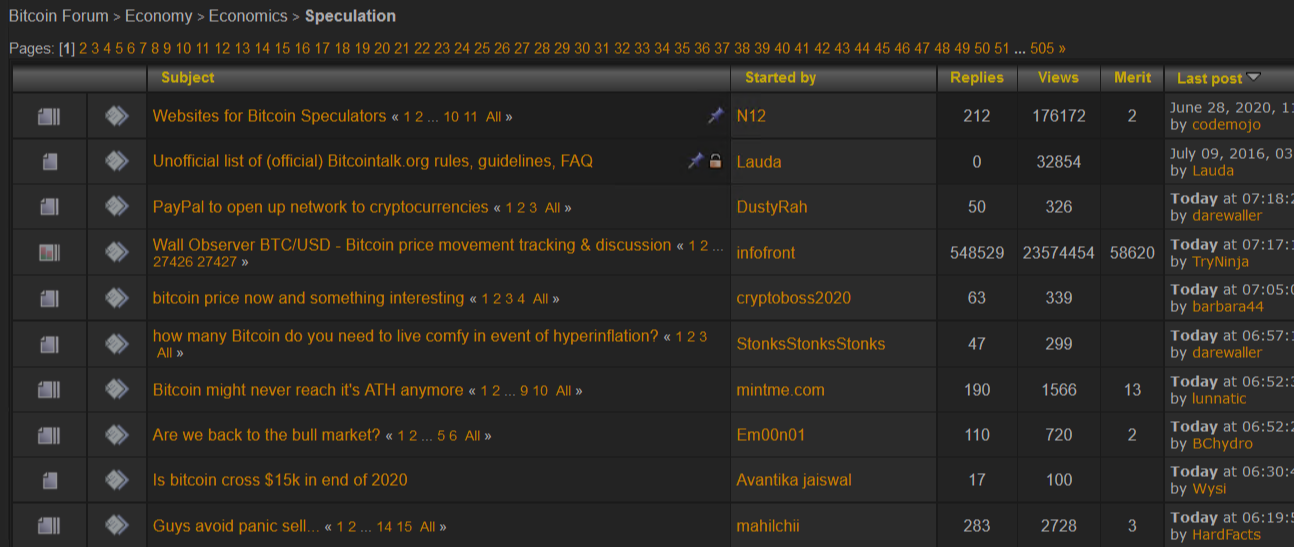The width and height of the screenshot is (1294, 547).
Task: Click the message icon beside Guys avoid panic sell
Action: tap(117, 525)
